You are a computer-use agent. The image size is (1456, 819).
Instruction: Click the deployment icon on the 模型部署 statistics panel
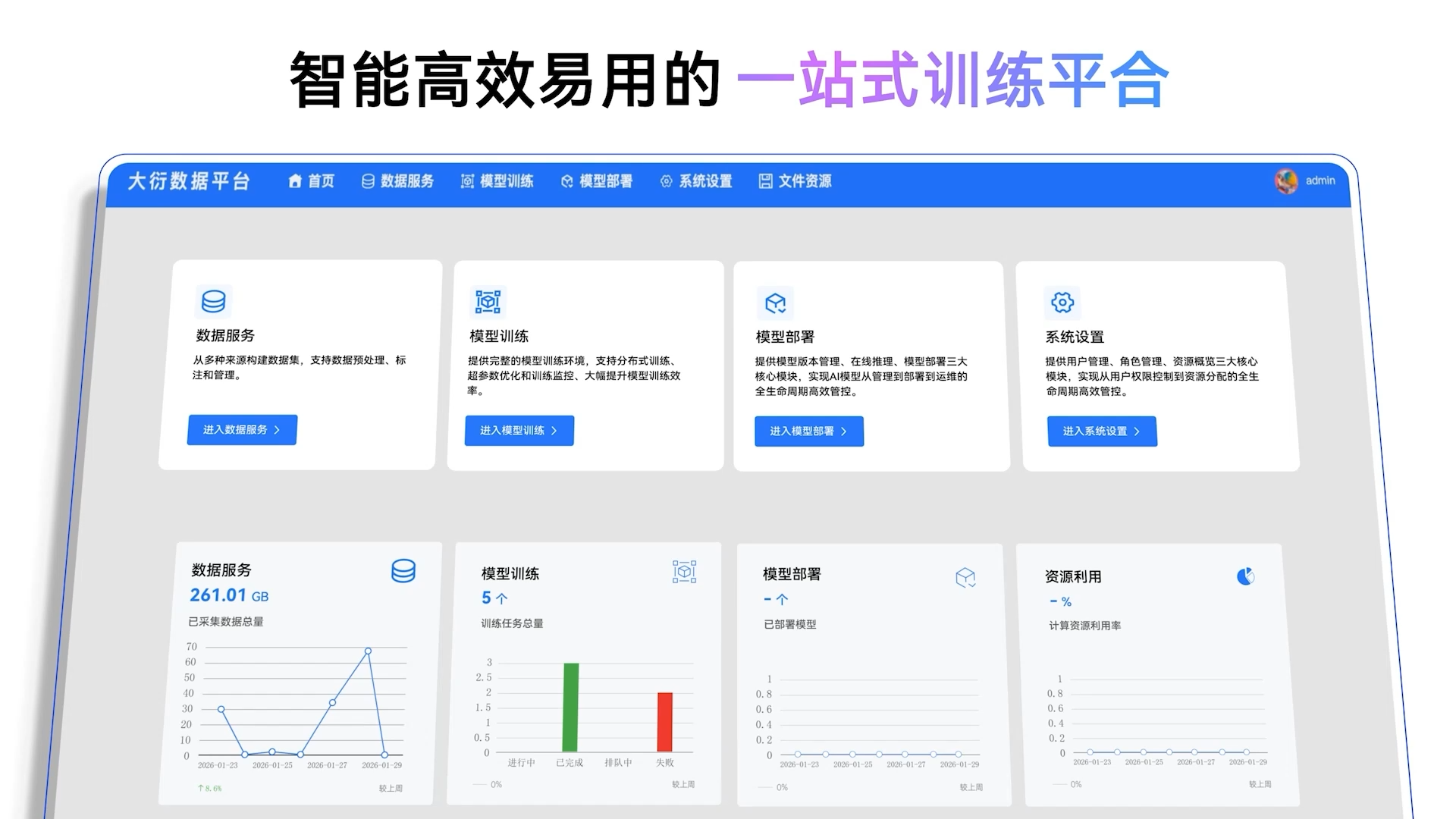(x=967, y=576)
